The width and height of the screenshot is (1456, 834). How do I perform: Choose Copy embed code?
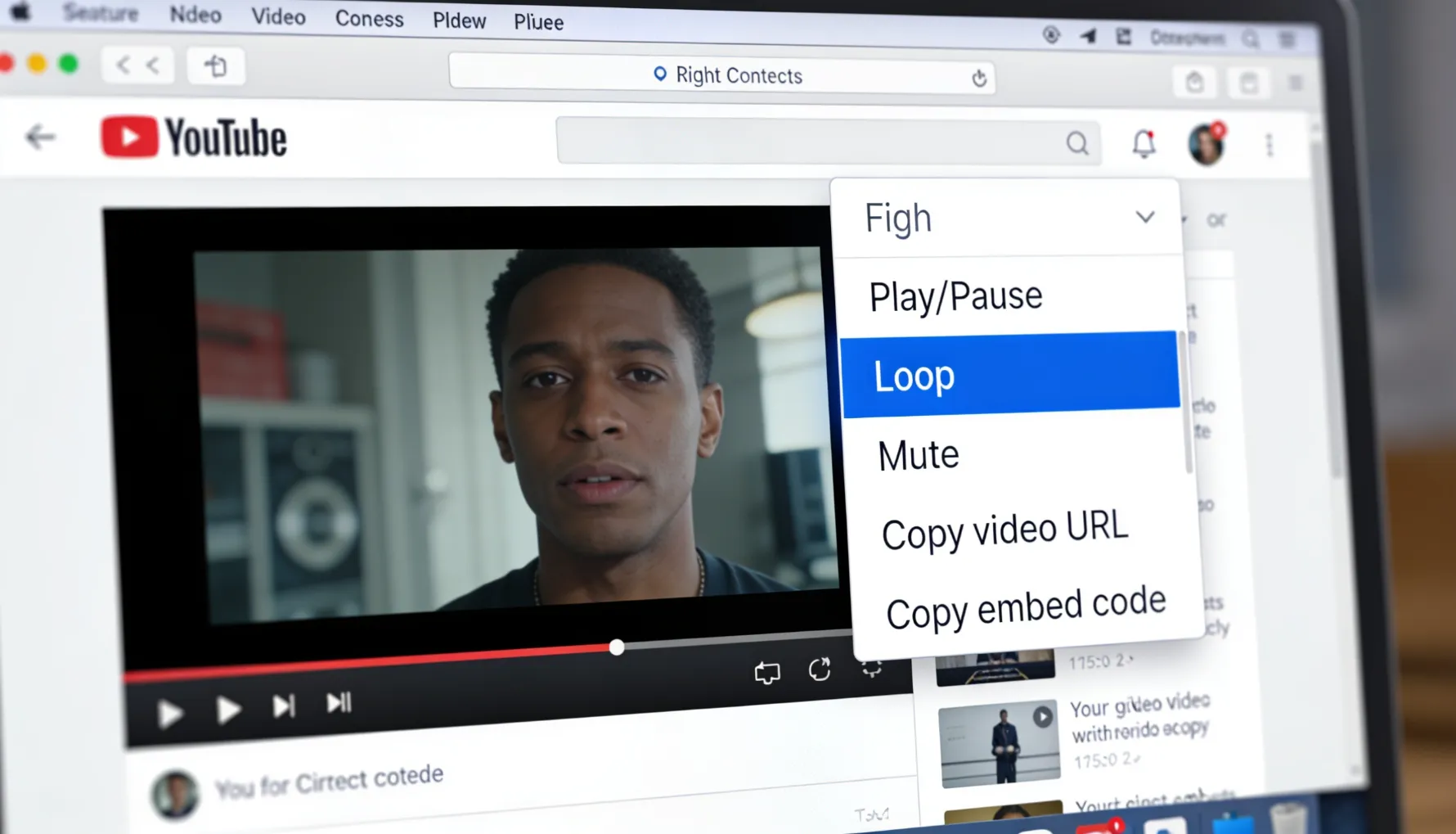(1025, 608)
